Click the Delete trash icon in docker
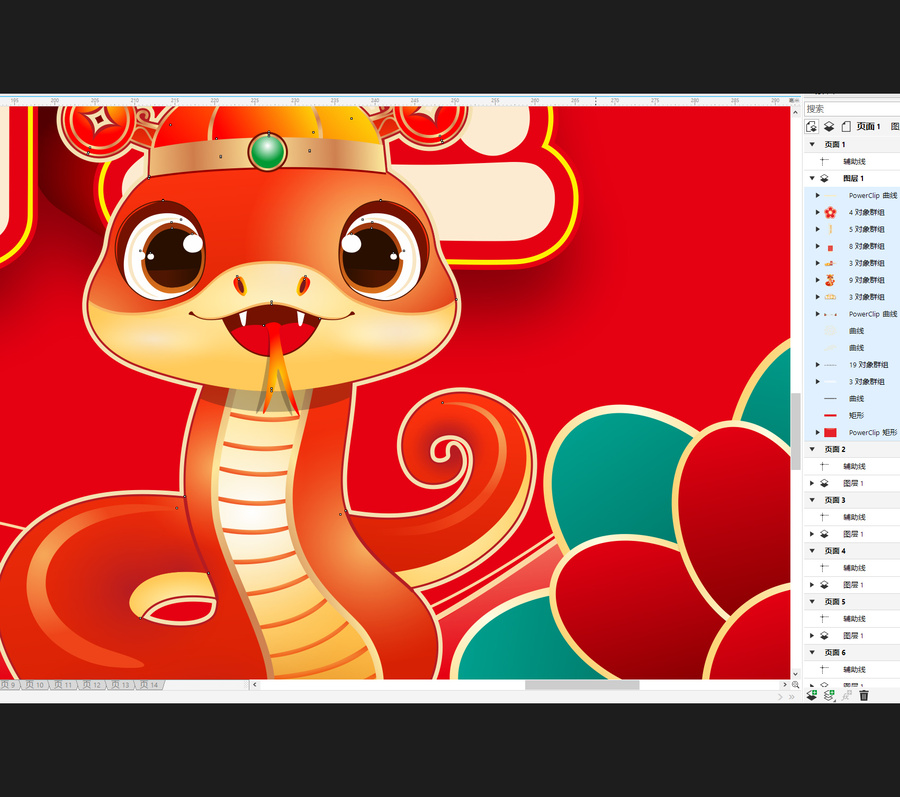The image size is (900, 797). (864, 695)
